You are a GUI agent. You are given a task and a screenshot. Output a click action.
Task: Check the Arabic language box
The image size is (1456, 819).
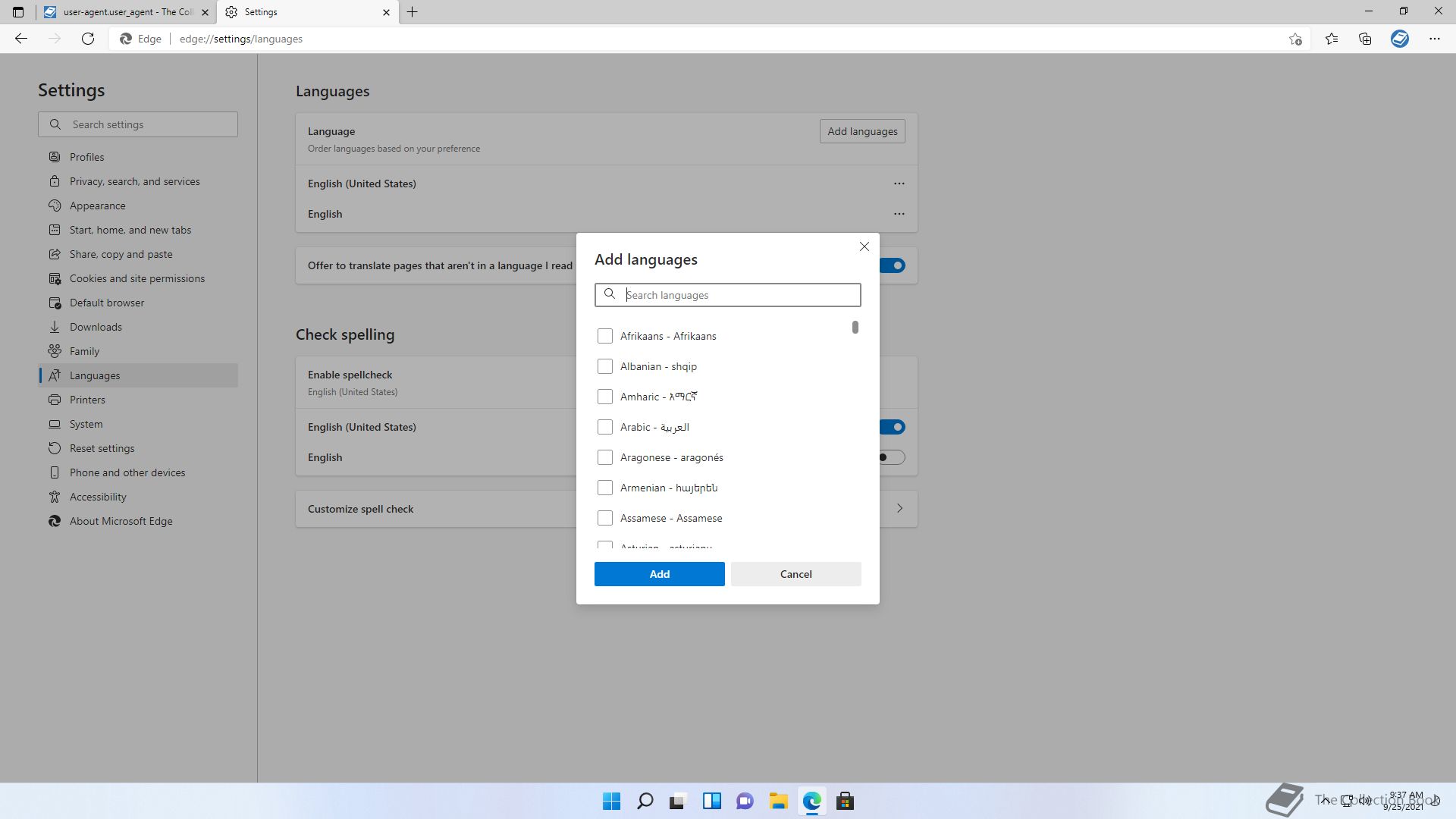point(604,427)
